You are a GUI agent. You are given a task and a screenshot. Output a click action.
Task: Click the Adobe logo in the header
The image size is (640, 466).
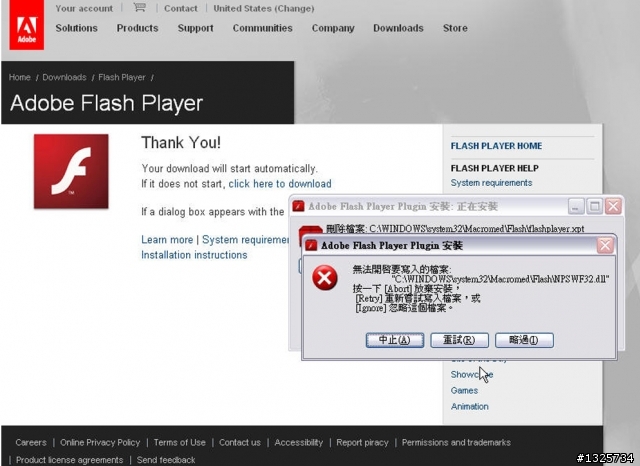tap(27, 25)
